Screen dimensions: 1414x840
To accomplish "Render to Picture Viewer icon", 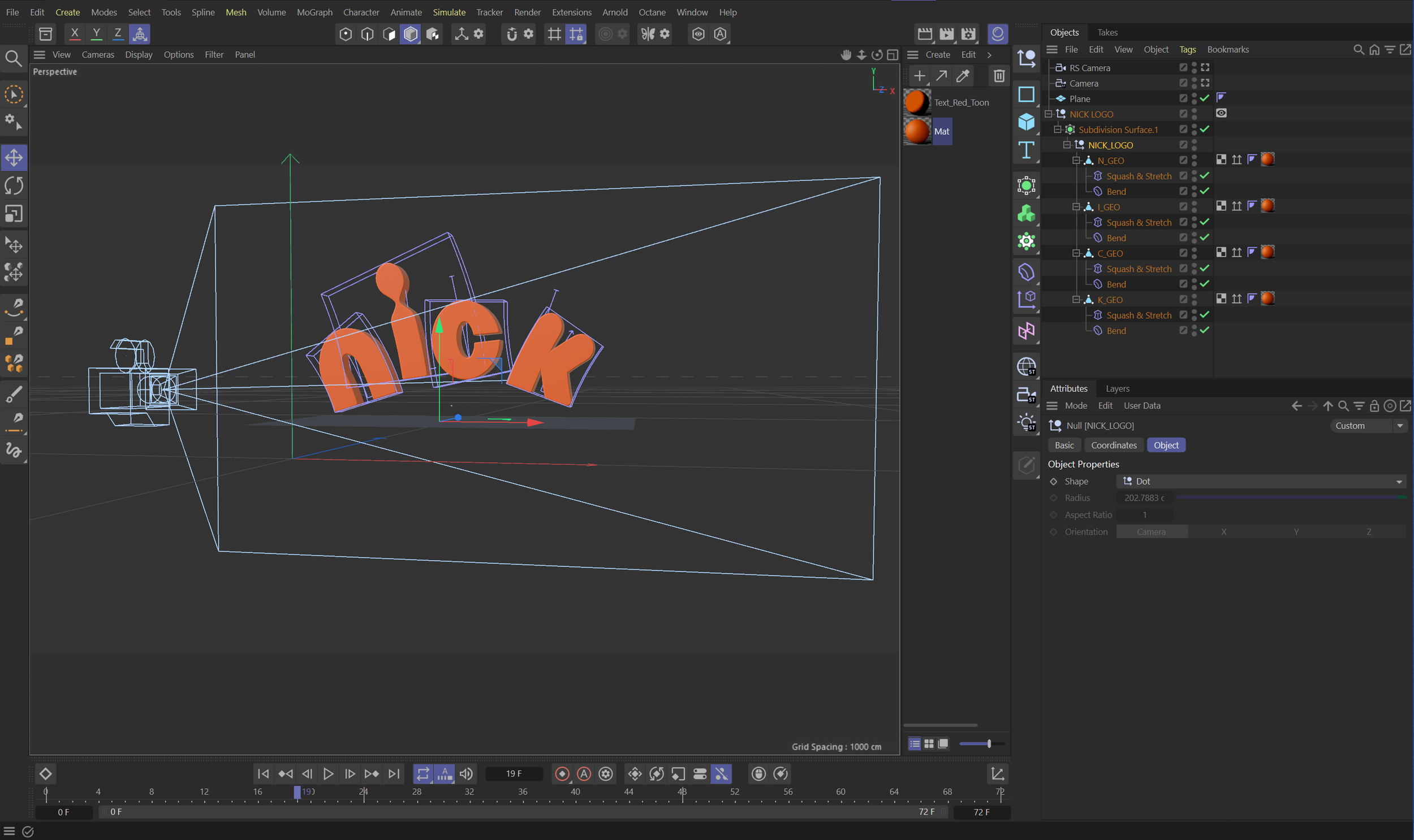I will 946,34.
